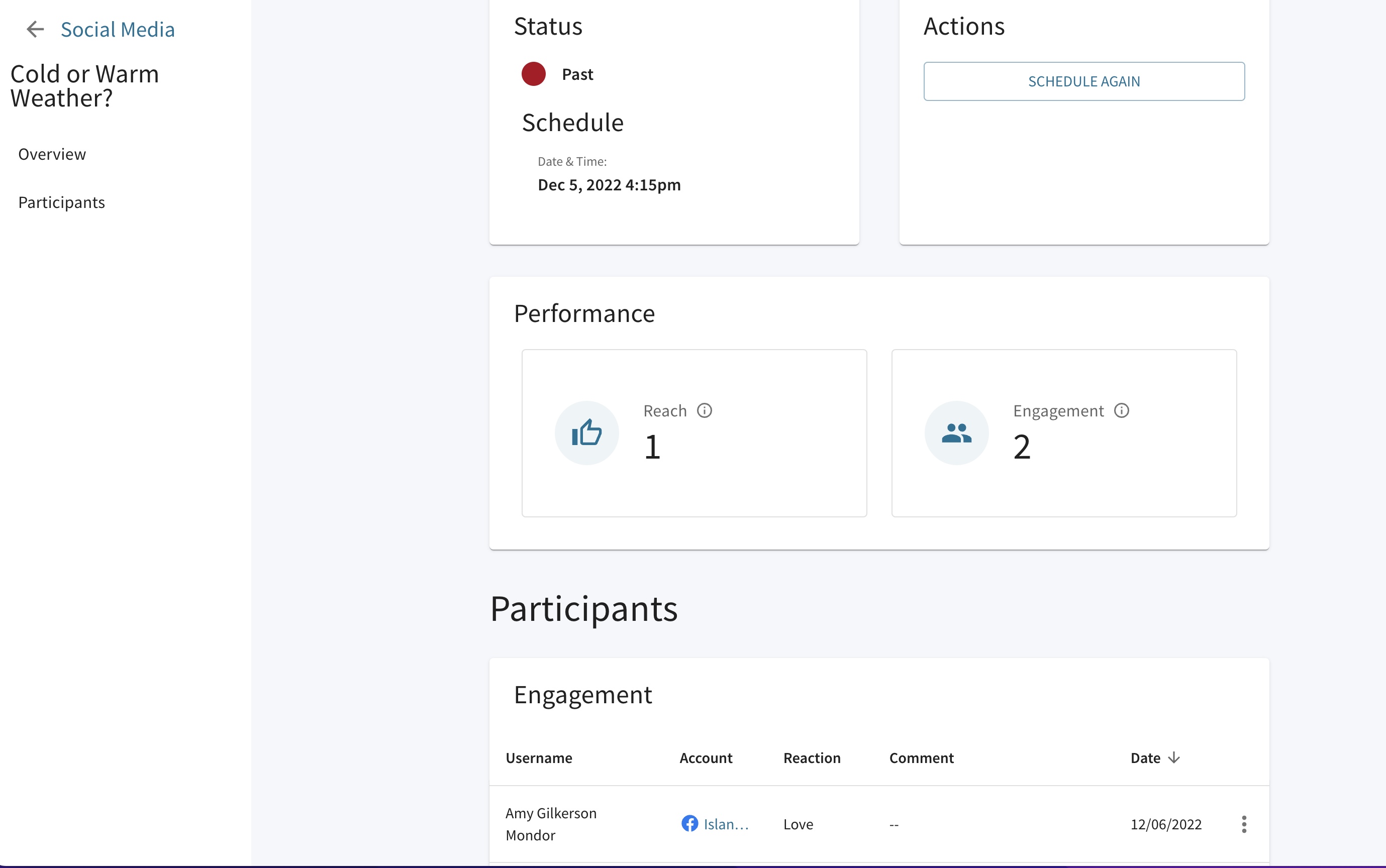Screen dimensions: 1386x868
Task: Click the Comment column header
Action: [921, 758]
